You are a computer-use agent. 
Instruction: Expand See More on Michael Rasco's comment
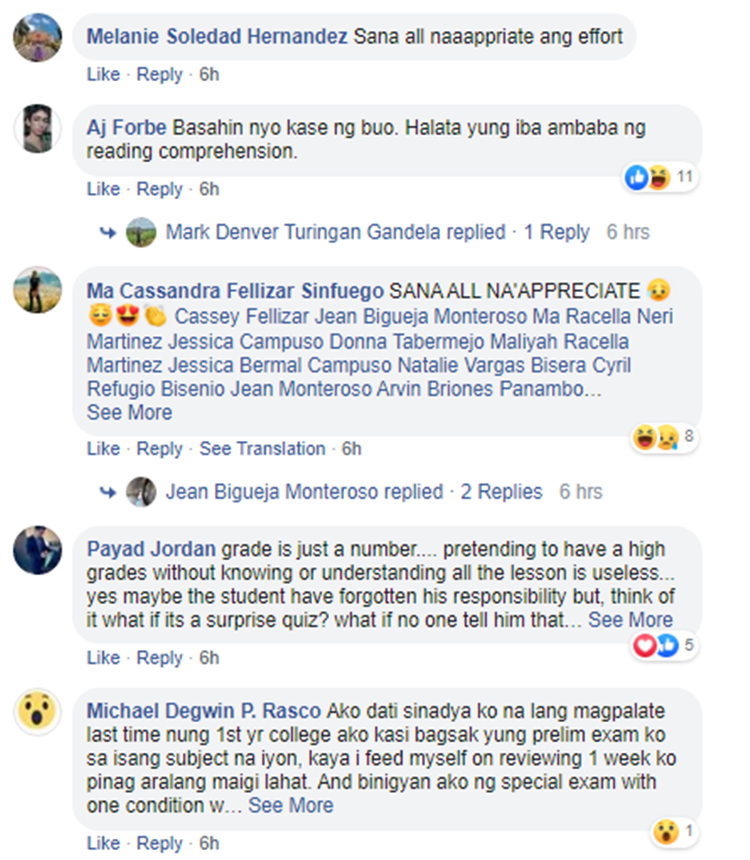[x=291, y=805]
